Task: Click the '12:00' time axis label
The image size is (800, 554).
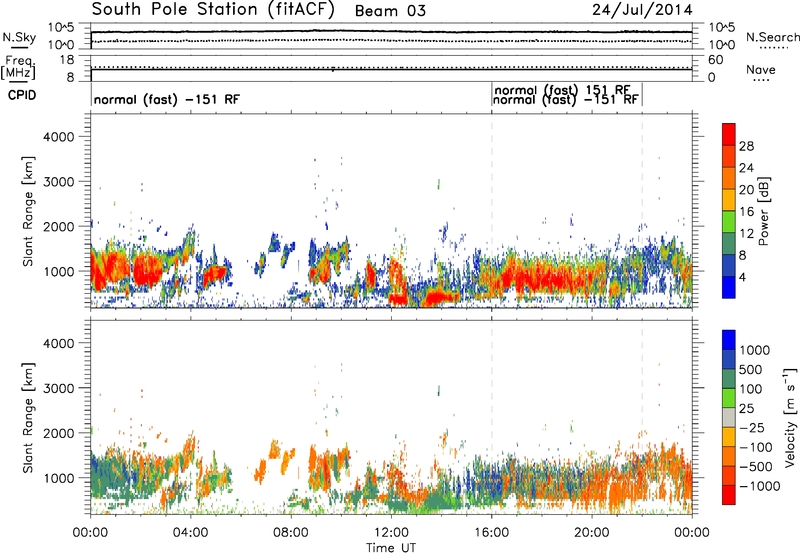Action: coord(391,533)
